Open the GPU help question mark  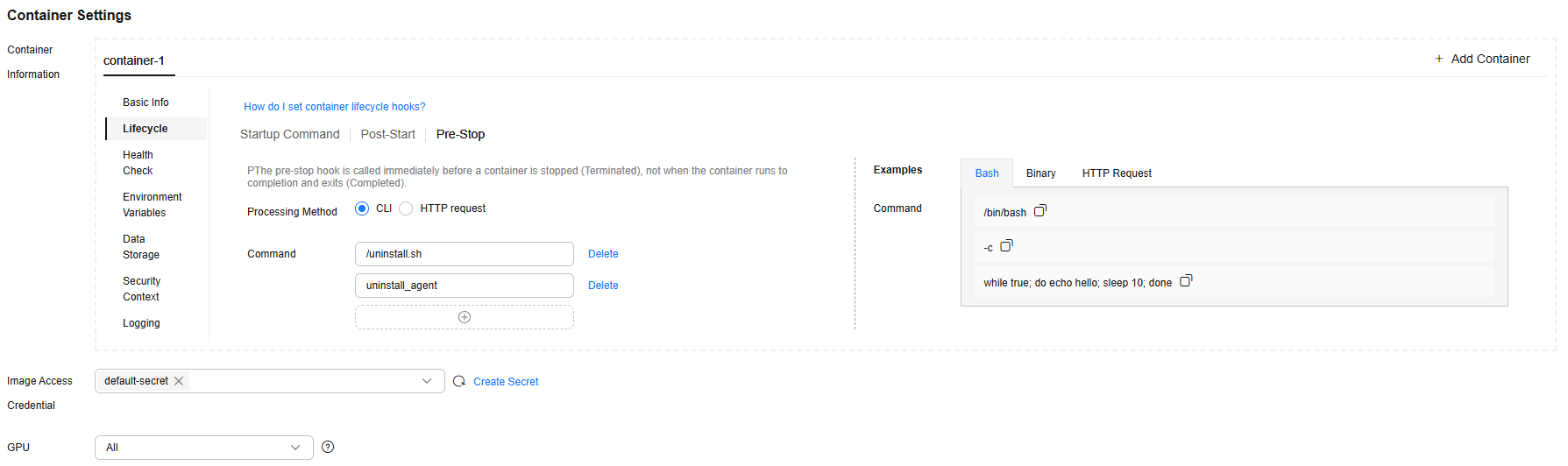coord(328,447)
